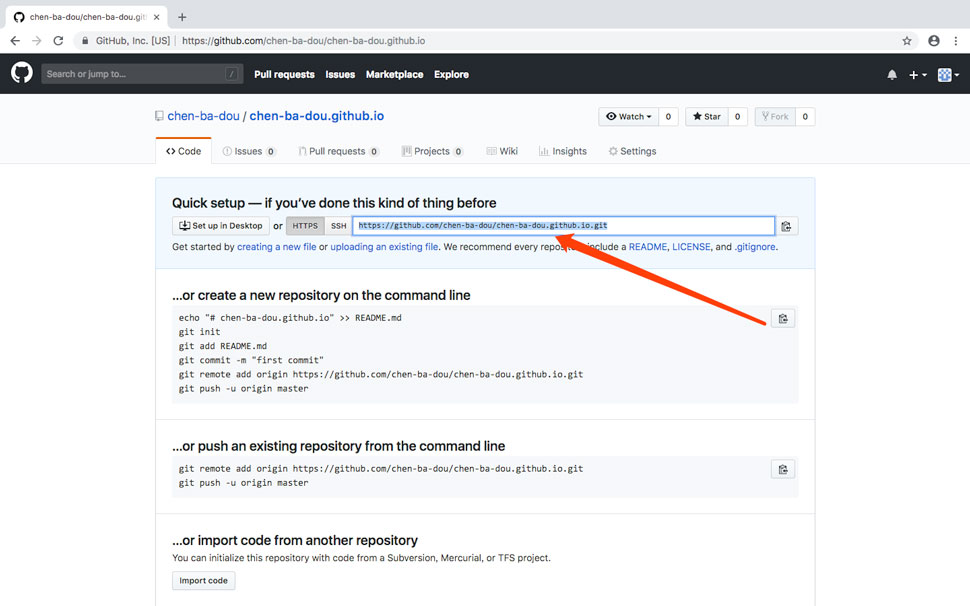Go back in browser history

15,41
